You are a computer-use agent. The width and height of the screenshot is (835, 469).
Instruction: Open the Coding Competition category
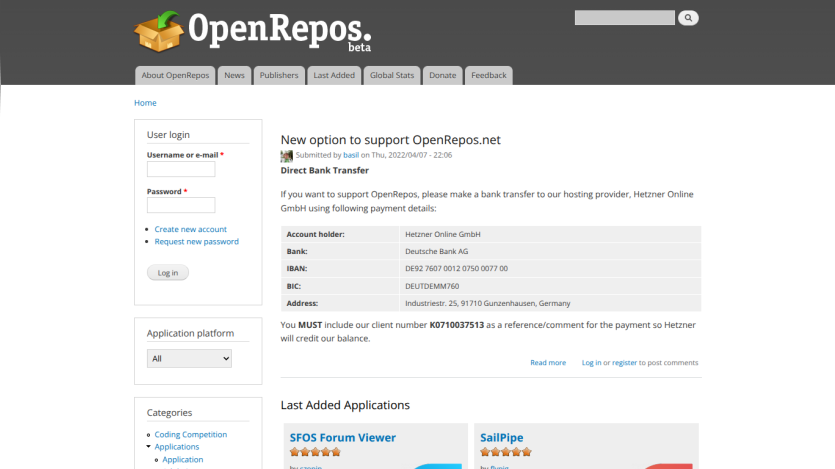(191, 434)
